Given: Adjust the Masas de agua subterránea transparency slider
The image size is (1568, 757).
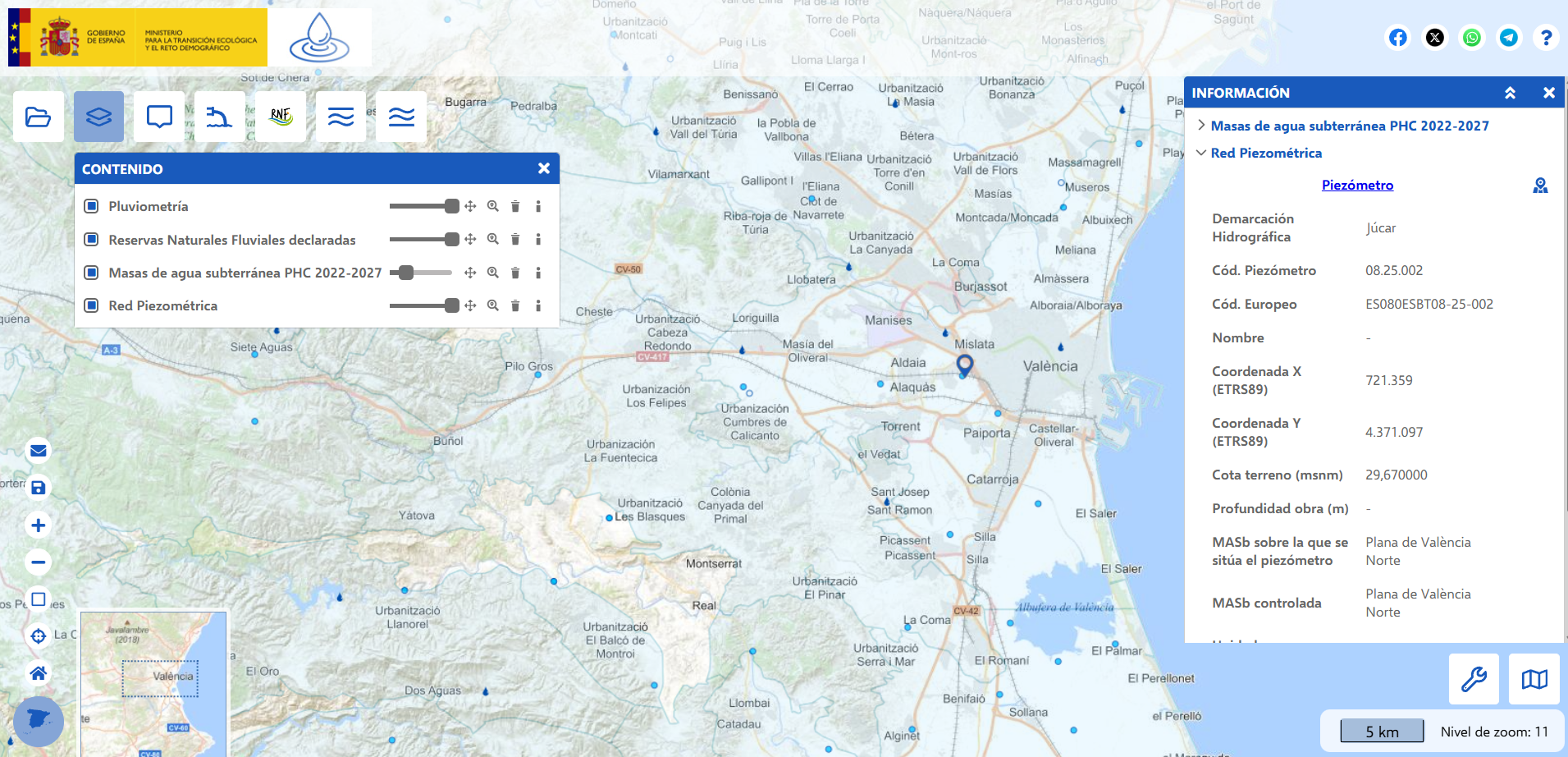Looking at the screenshot, I should coord(404,272).
